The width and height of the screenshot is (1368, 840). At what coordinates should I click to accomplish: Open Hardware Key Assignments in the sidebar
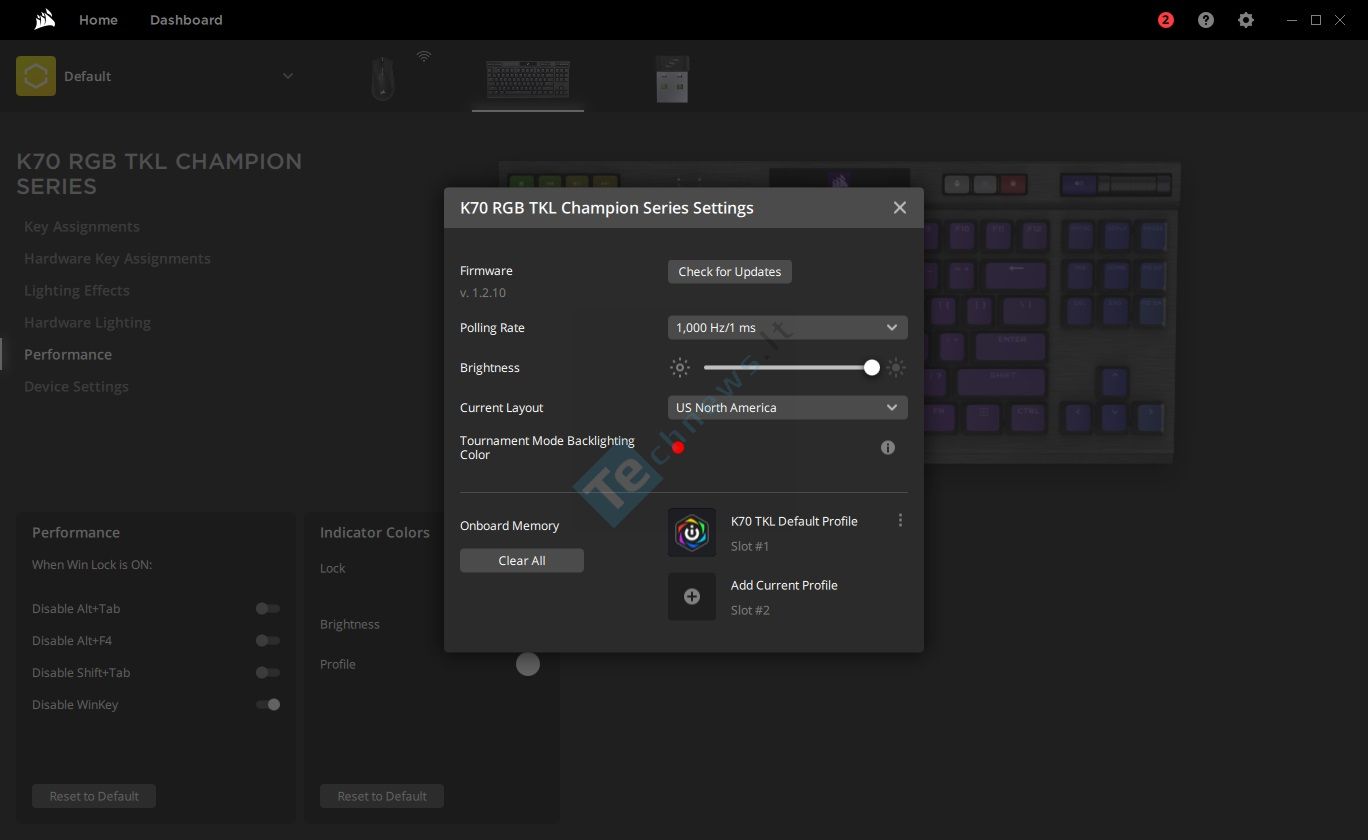(x=117, y=259)
